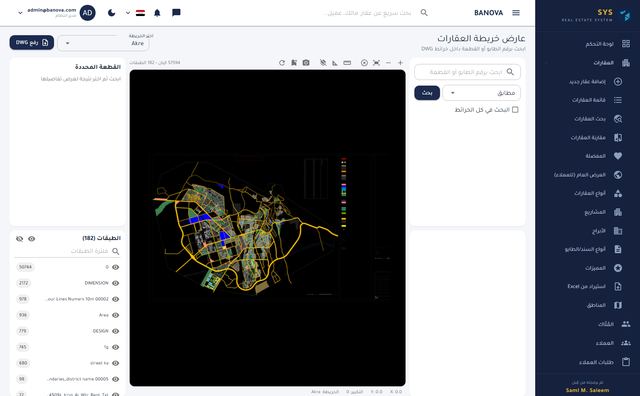Open the document/tabu types sidebar item
This screenshot has width=640, height=396.
(593, 249)
